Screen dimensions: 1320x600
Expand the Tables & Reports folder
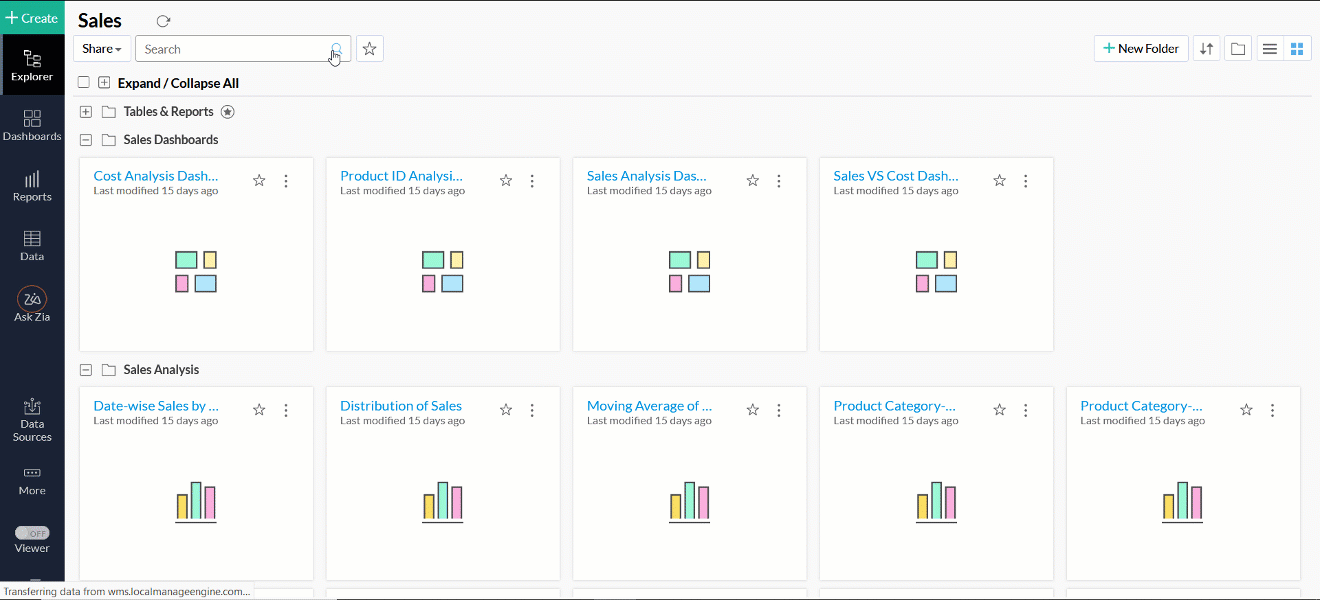86,112
